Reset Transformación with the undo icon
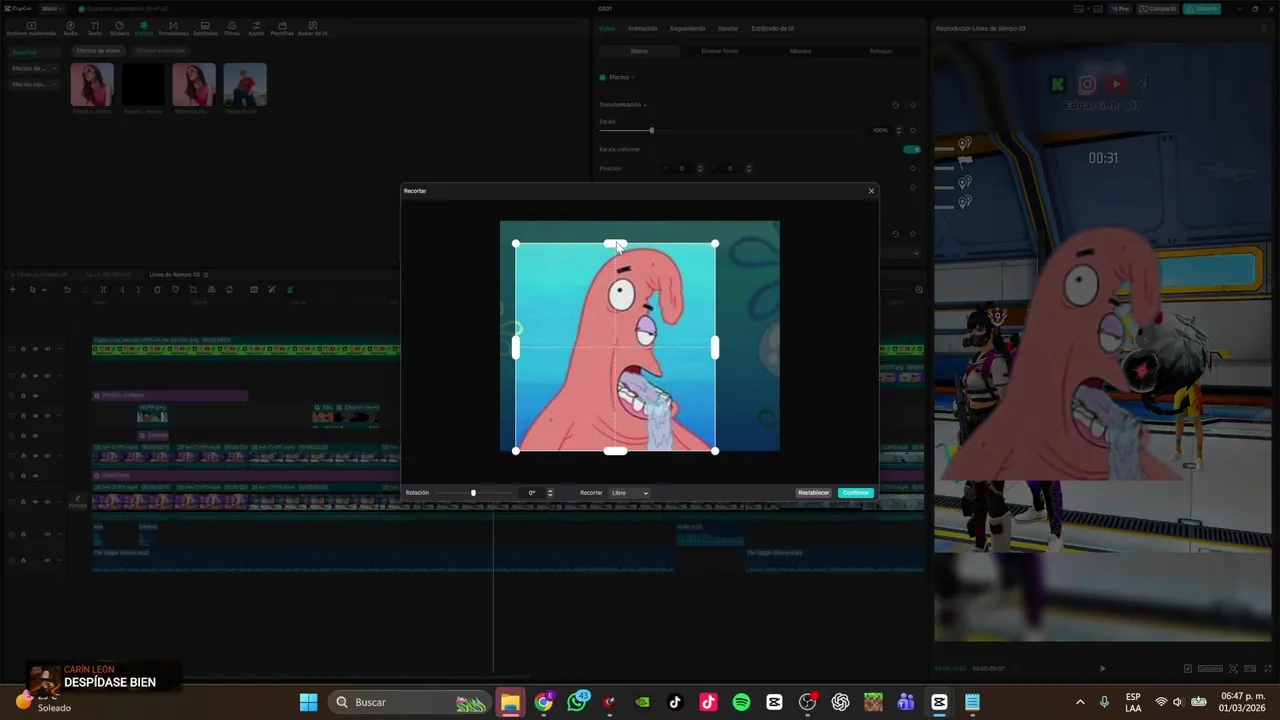The width and height of the screenshot is (1280, 720). click(895, 105)
